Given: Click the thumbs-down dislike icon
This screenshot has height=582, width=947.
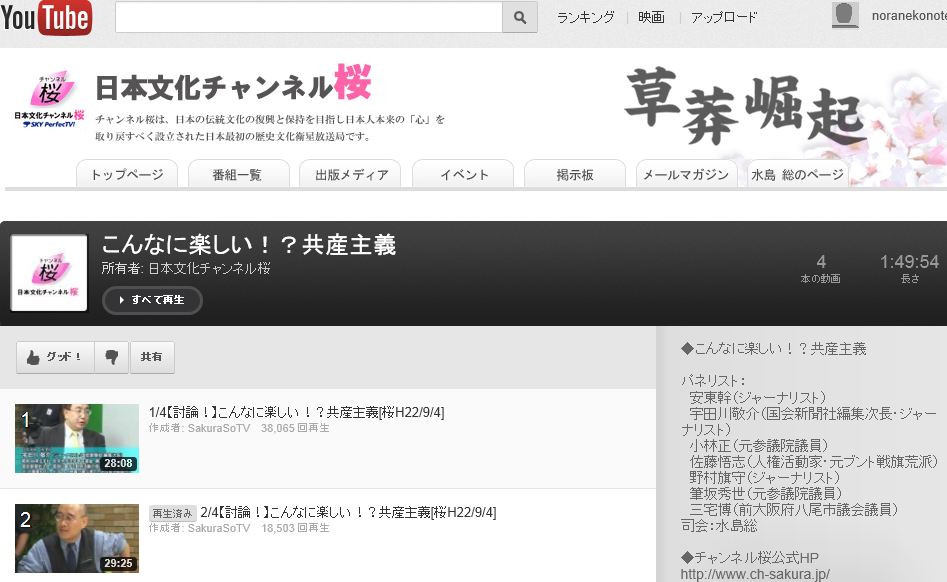Looking at the screenshot, I should pos(111,357).
